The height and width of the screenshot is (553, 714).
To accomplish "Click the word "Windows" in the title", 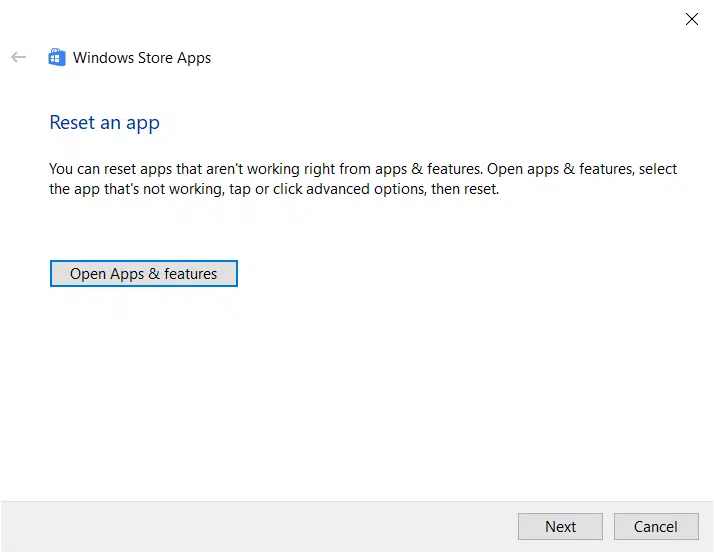I will click(x=103, y=58).
